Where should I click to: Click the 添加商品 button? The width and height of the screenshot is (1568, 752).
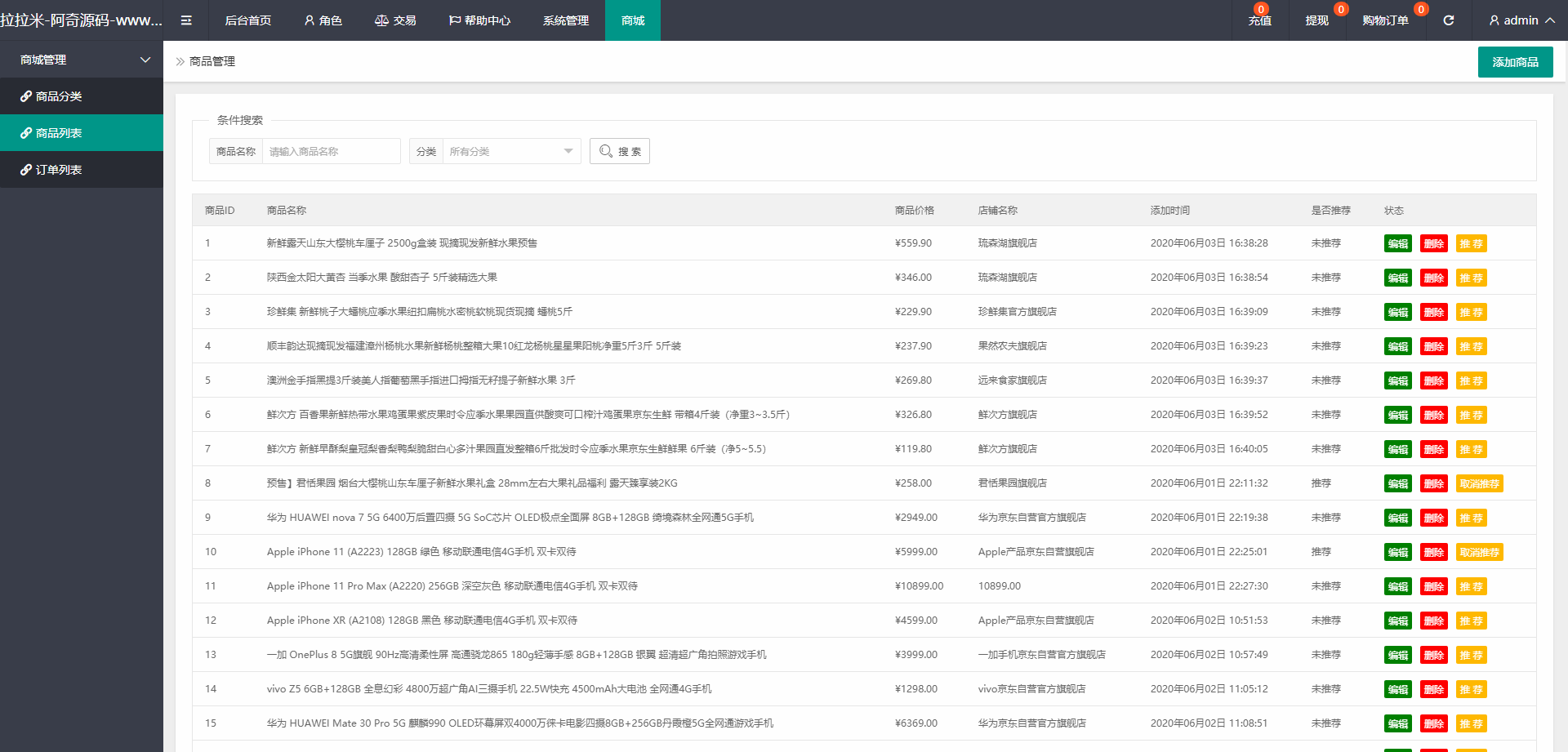tap(1515, 61)
